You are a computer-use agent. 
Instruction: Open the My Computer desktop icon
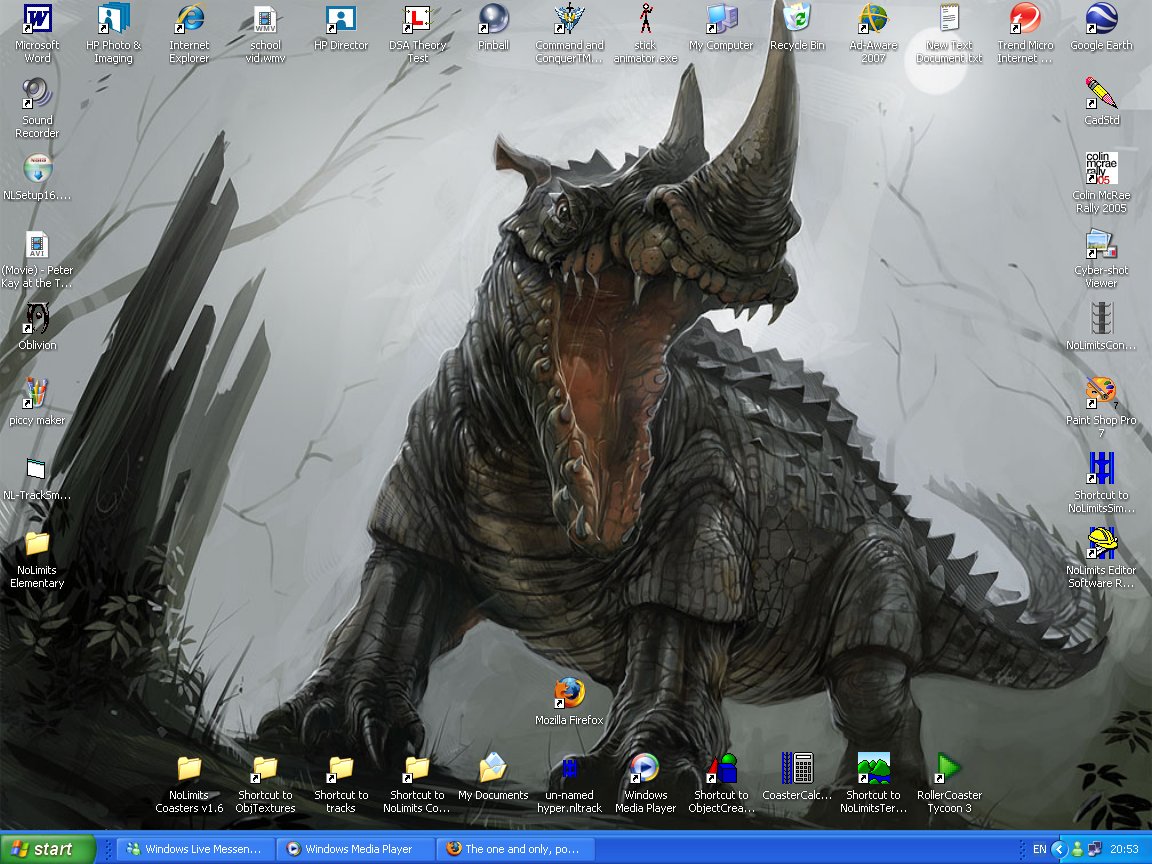coord(721,20)
